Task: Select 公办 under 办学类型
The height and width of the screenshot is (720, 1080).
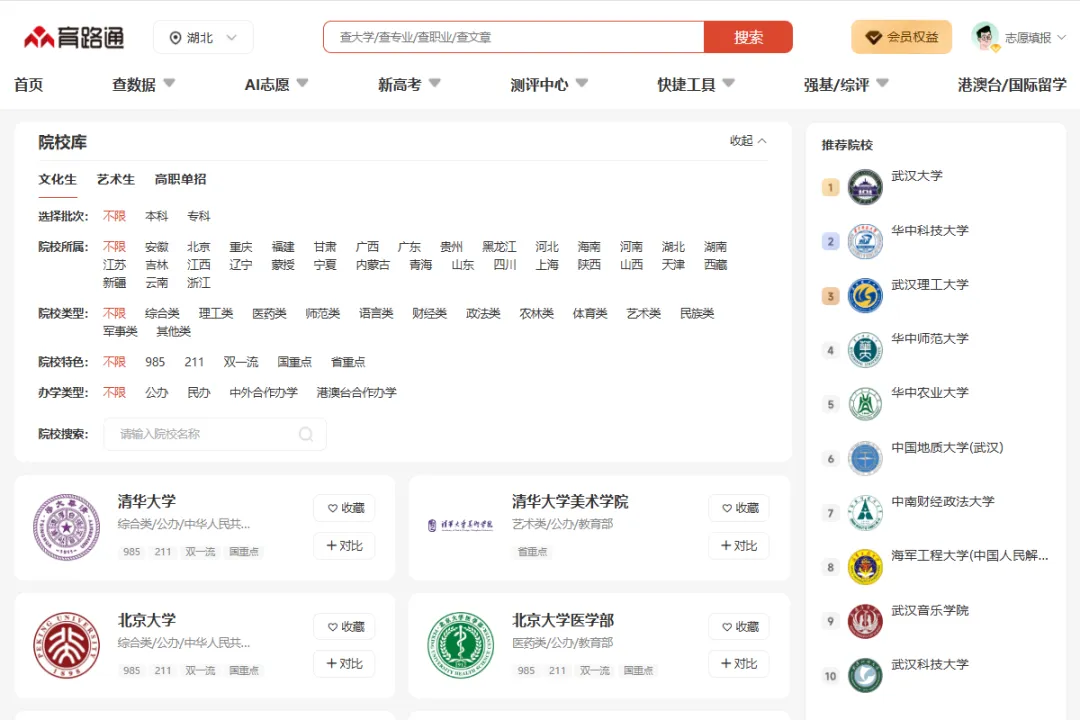Action: (x=156, y=393)
